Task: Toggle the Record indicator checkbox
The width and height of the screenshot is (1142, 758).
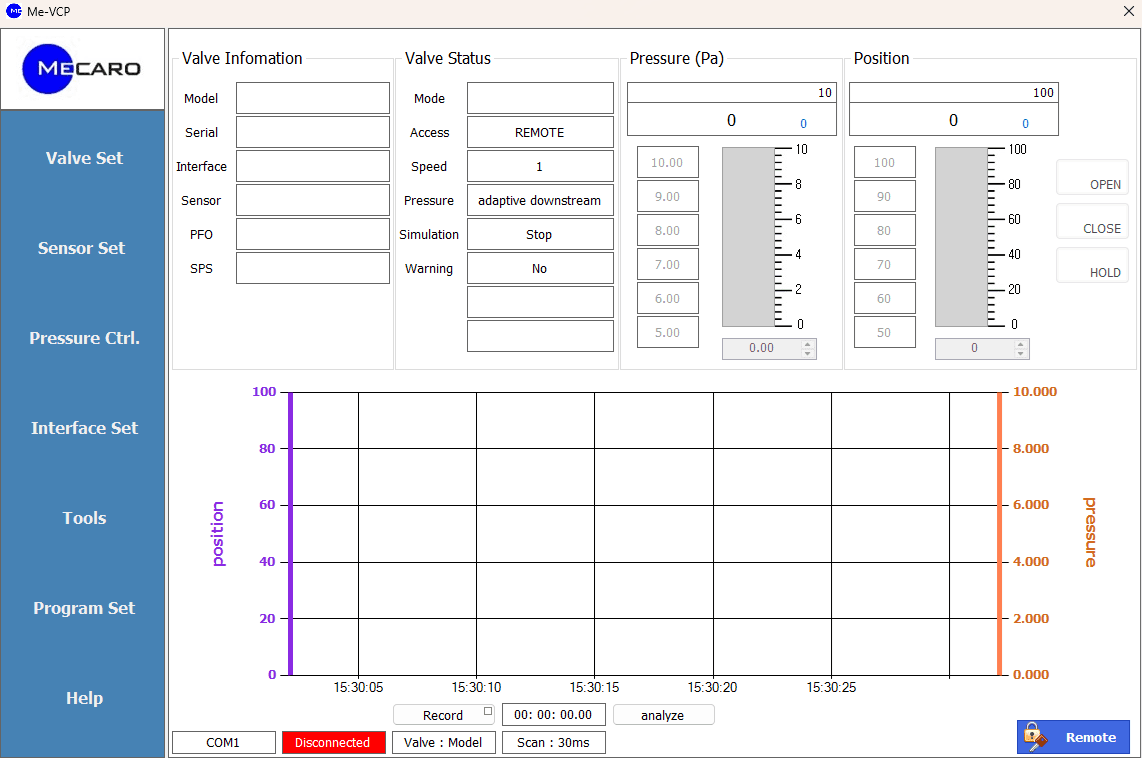Action: point(488,711)
